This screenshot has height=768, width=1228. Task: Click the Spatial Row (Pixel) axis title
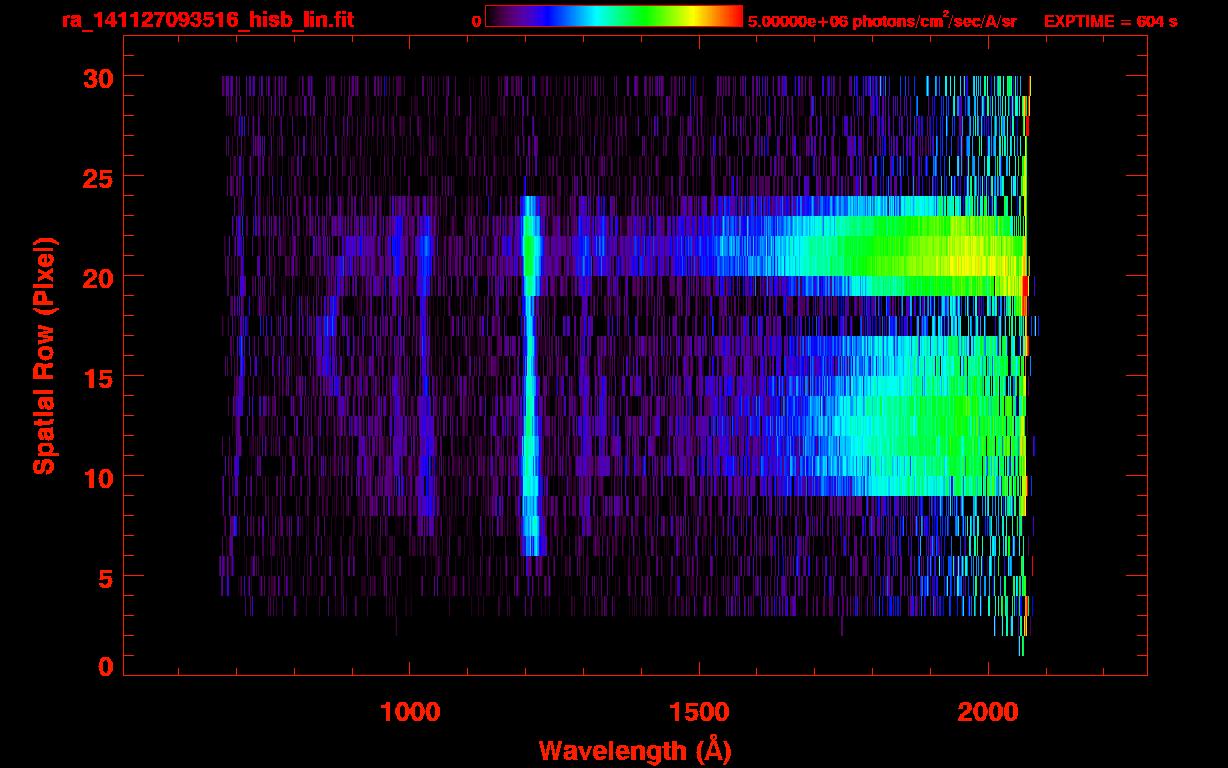(43, 355)
